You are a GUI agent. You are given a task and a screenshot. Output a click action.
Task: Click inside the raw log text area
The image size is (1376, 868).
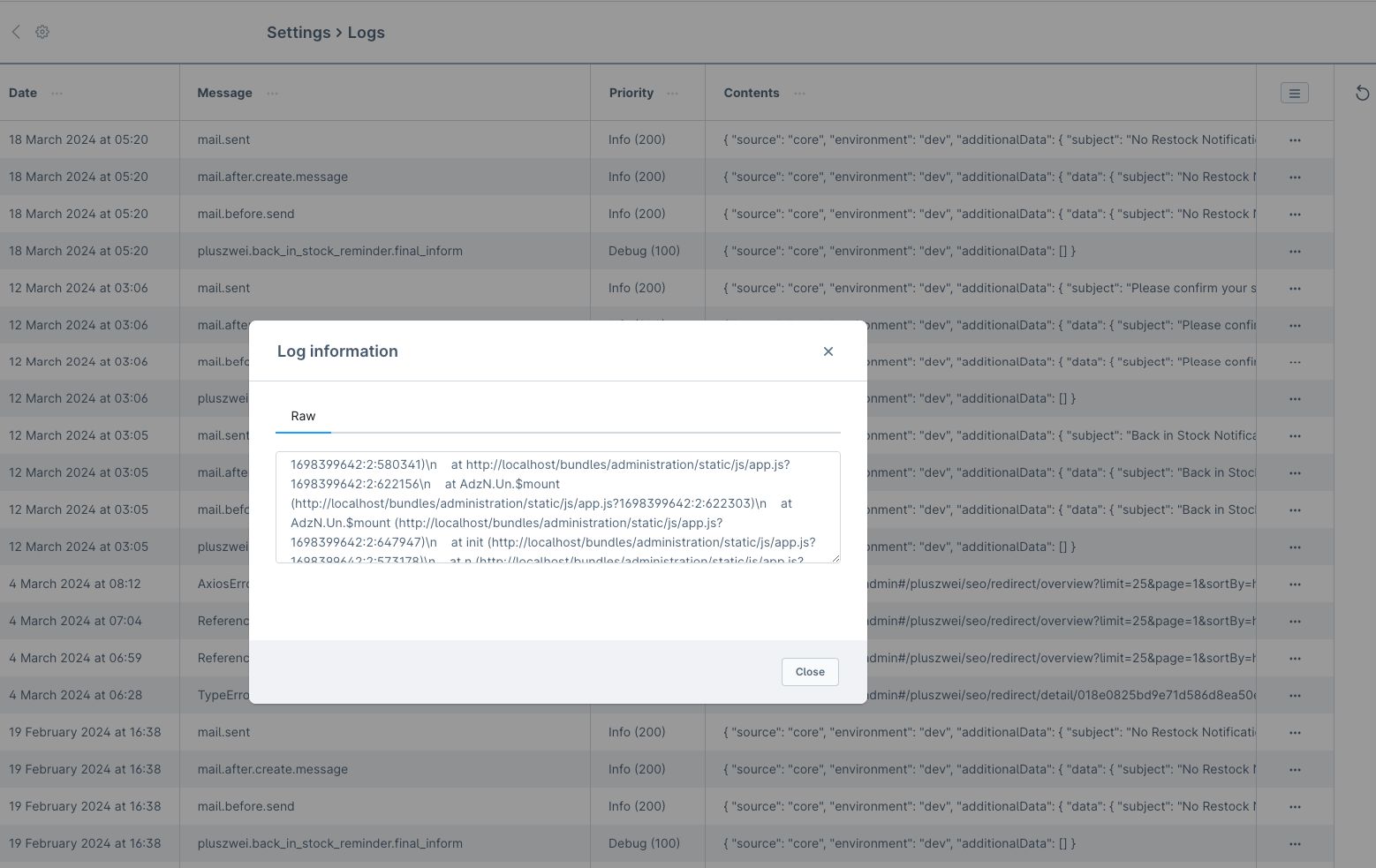558,508
